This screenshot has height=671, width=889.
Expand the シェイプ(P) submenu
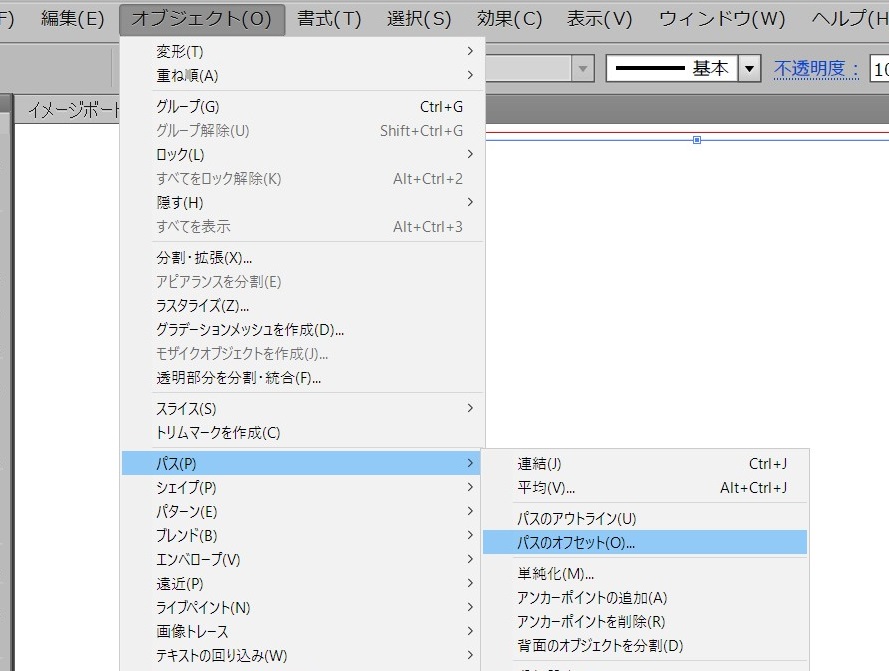(303, 488)
